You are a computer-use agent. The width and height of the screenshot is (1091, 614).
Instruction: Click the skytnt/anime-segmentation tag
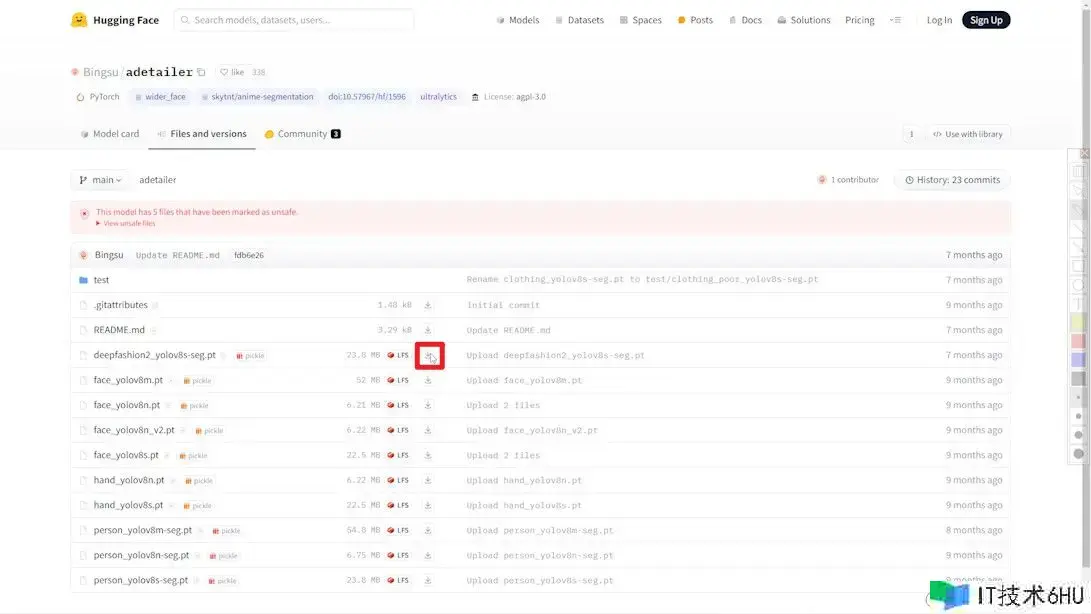click(257, 97)
